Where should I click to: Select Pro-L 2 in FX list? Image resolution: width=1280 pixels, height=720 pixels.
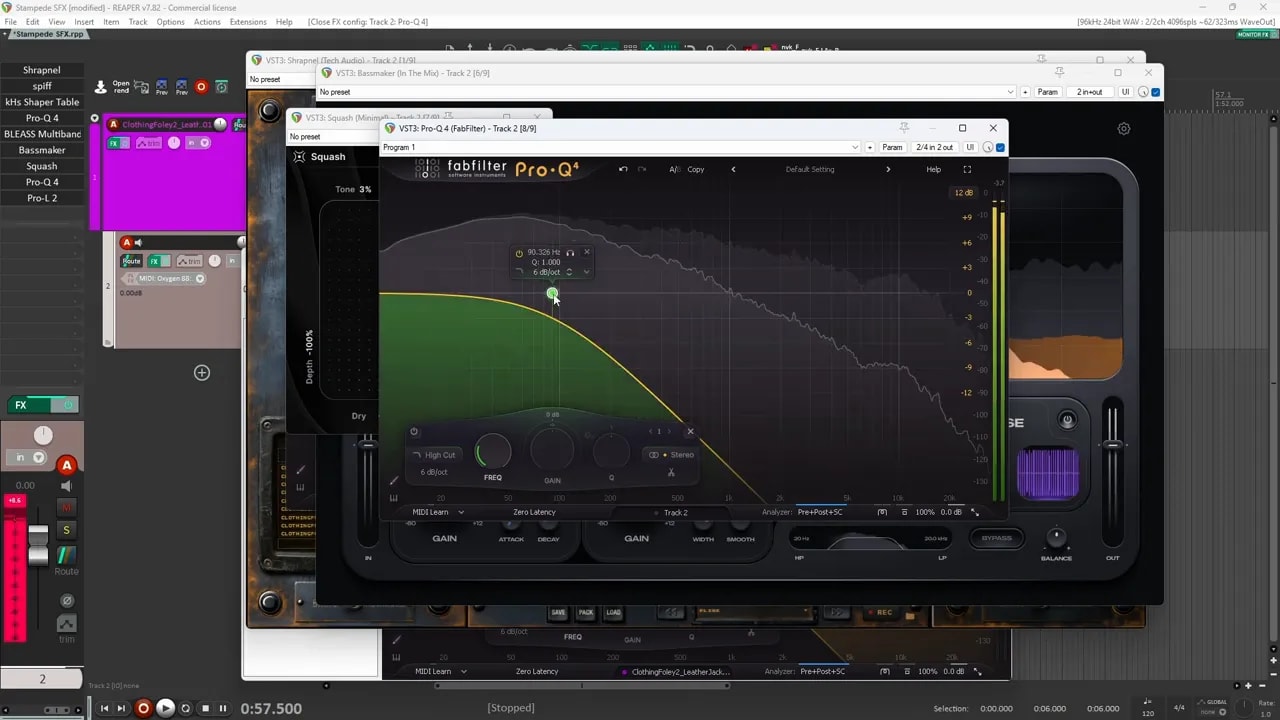(x=42, y=198)
